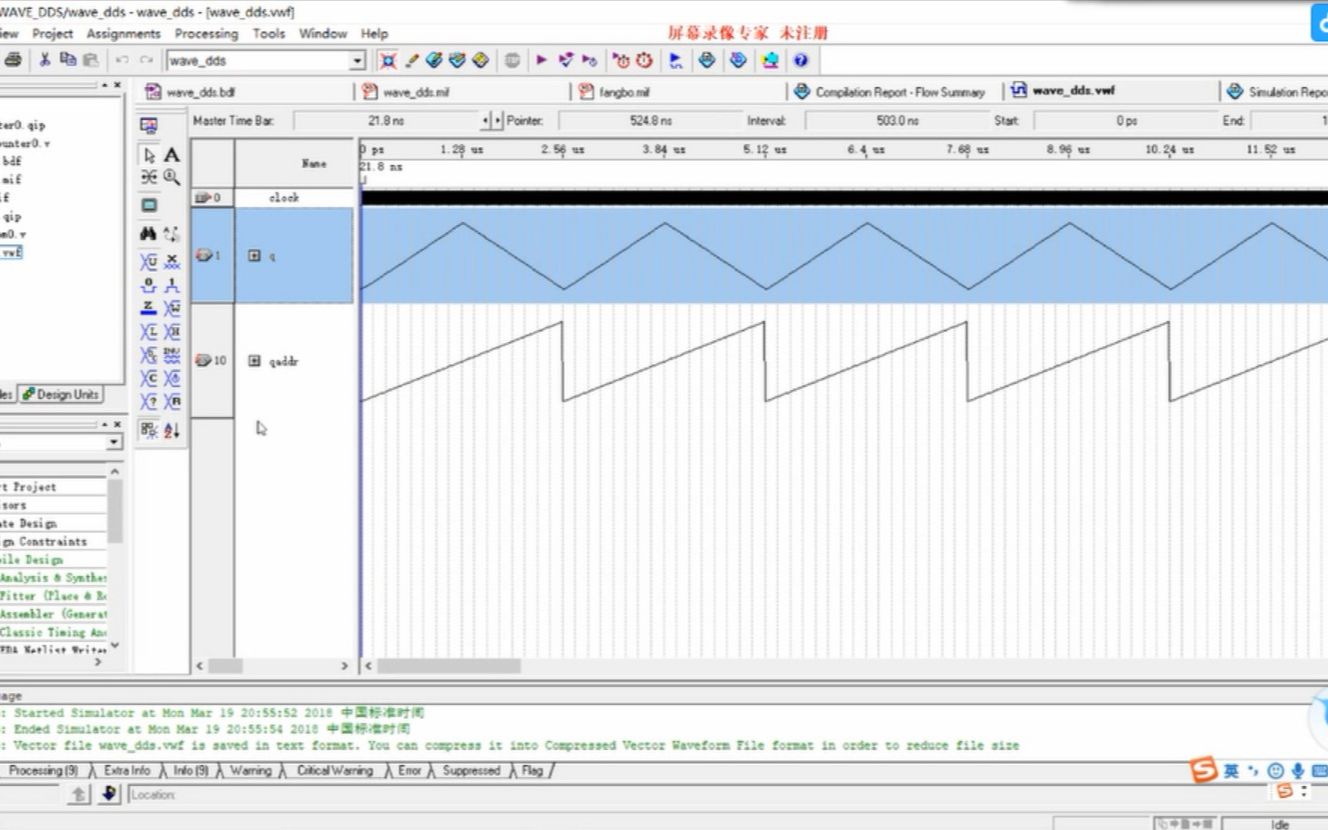Image resolution: width=1328 pixels, height=830 pixels.
Task: Apply High Impedance (Z) value tool
Action: (149, 308)
